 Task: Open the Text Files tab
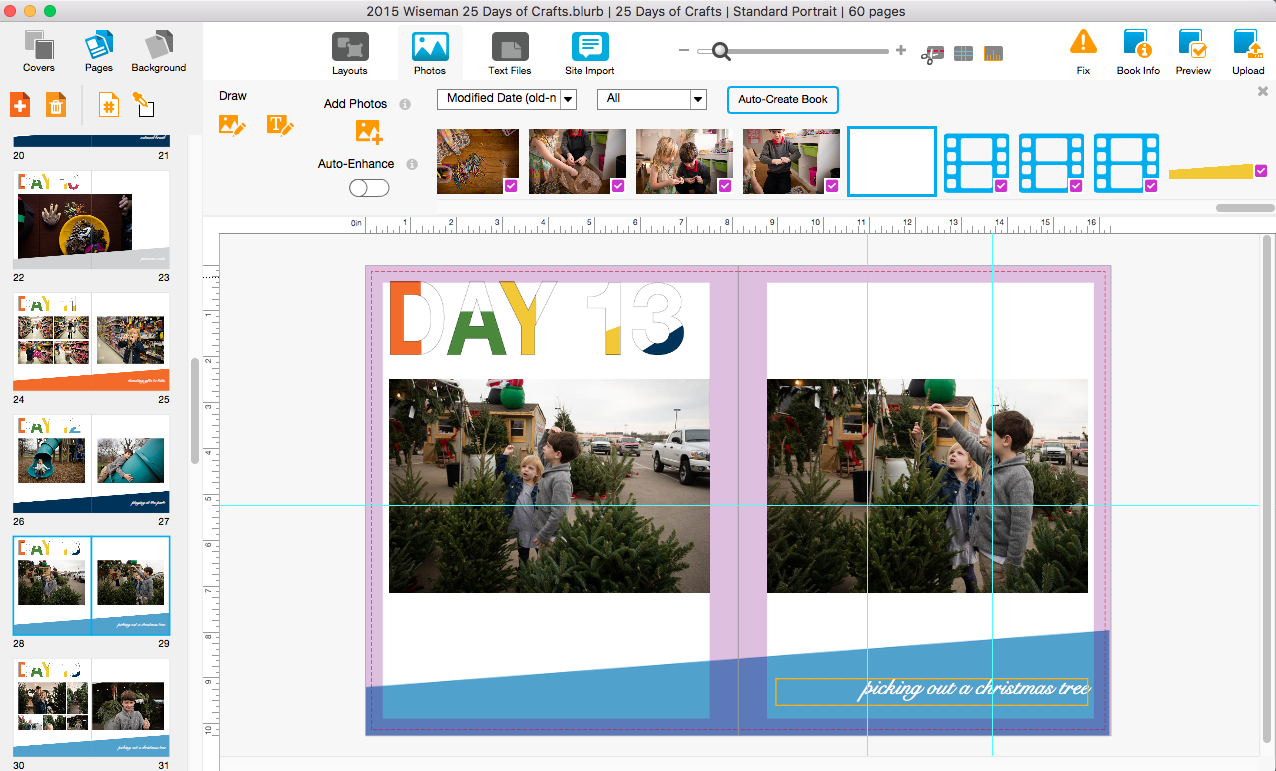509,53
